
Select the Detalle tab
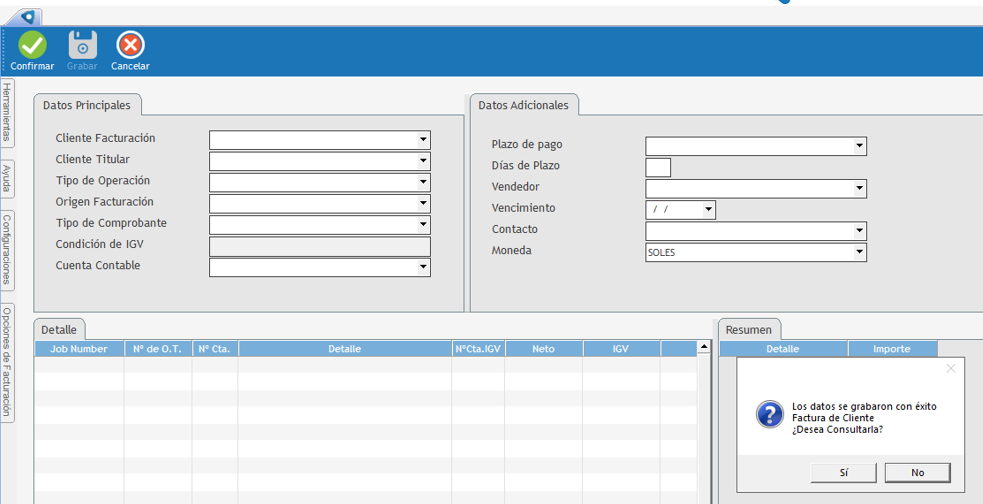pos(59,329)
